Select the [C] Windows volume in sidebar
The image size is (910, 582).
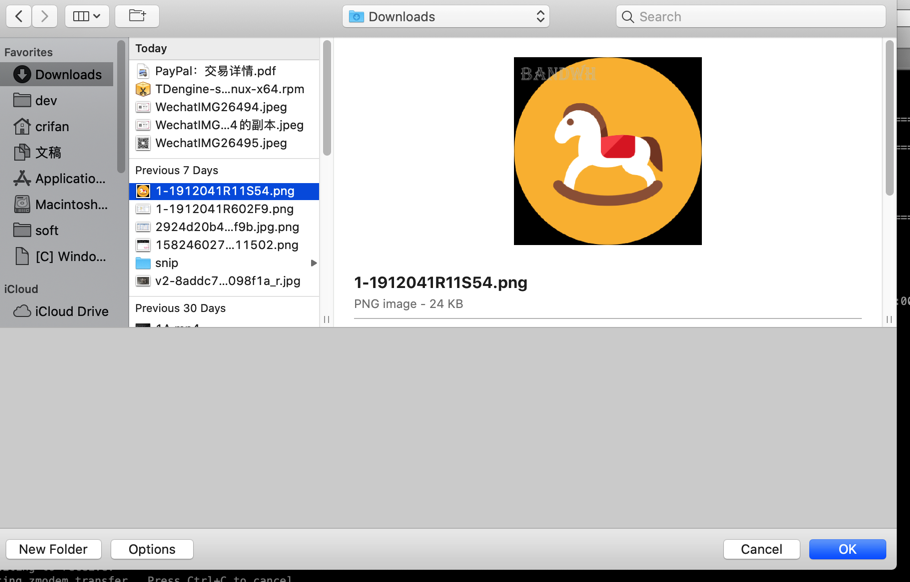coord(57,256)
